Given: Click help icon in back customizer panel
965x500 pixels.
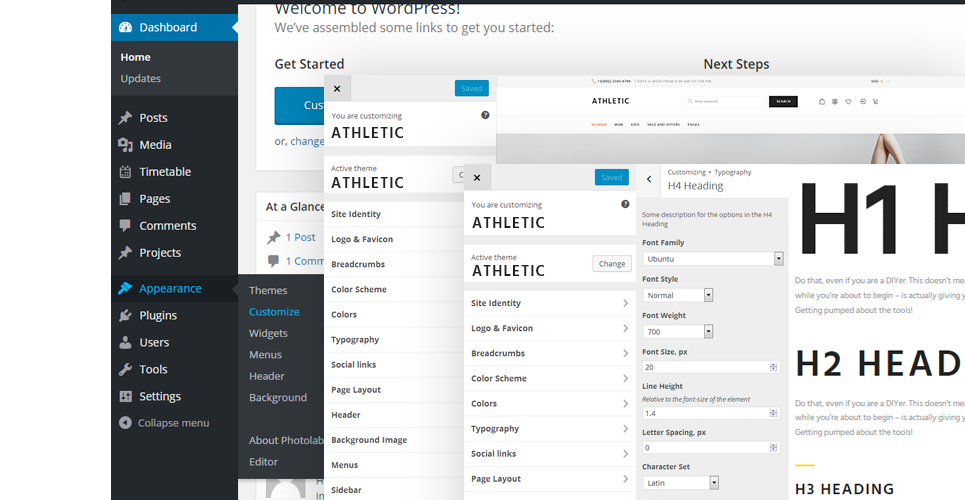Looking at the screenshot, I should click(485, 115).
